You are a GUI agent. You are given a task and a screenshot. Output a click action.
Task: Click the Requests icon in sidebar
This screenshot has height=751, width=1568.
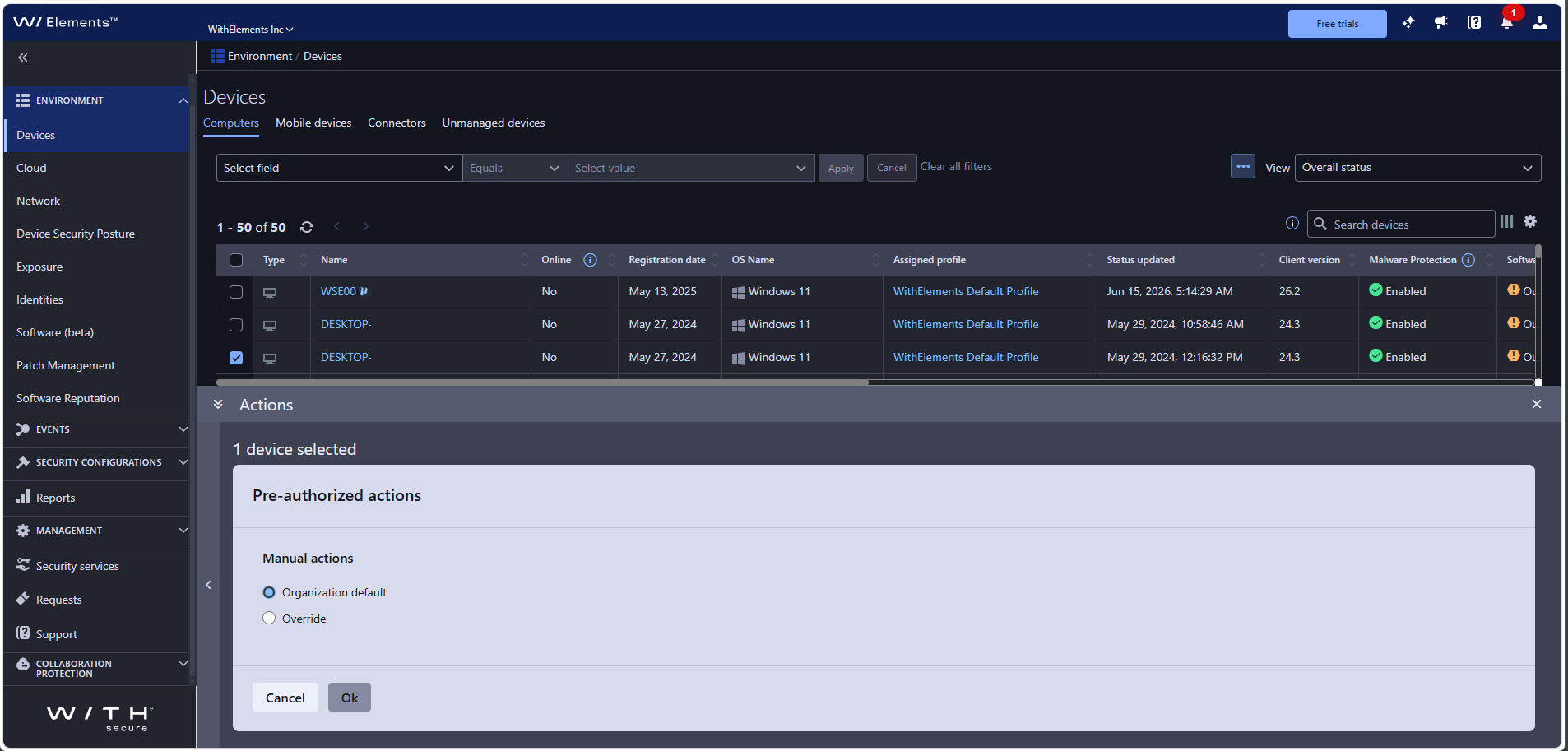(x=23, y=599)
